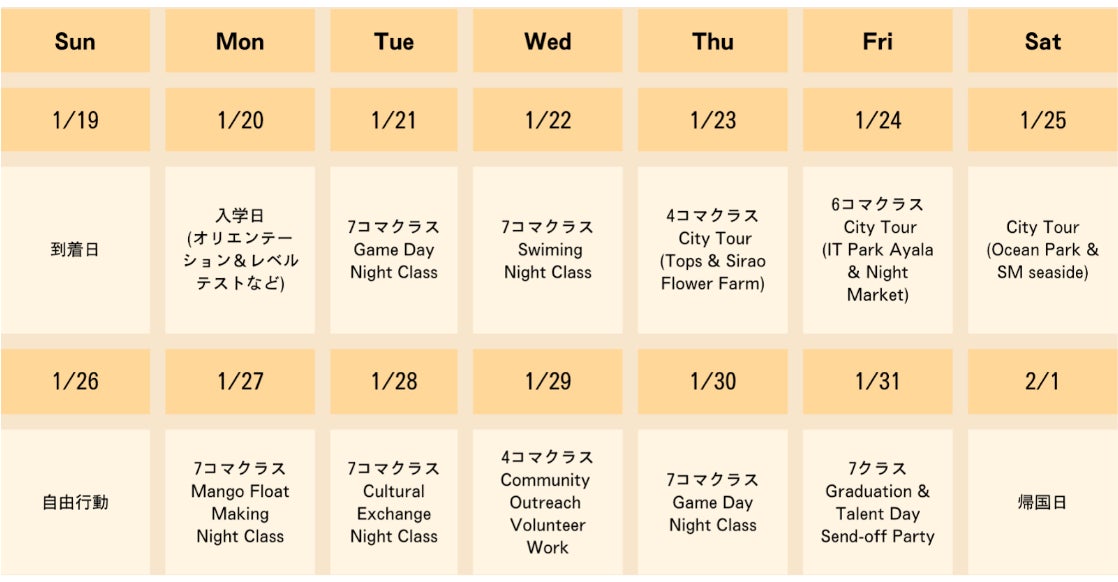
Task: Select the 1/27 date cell
Action: coord(240,381)
